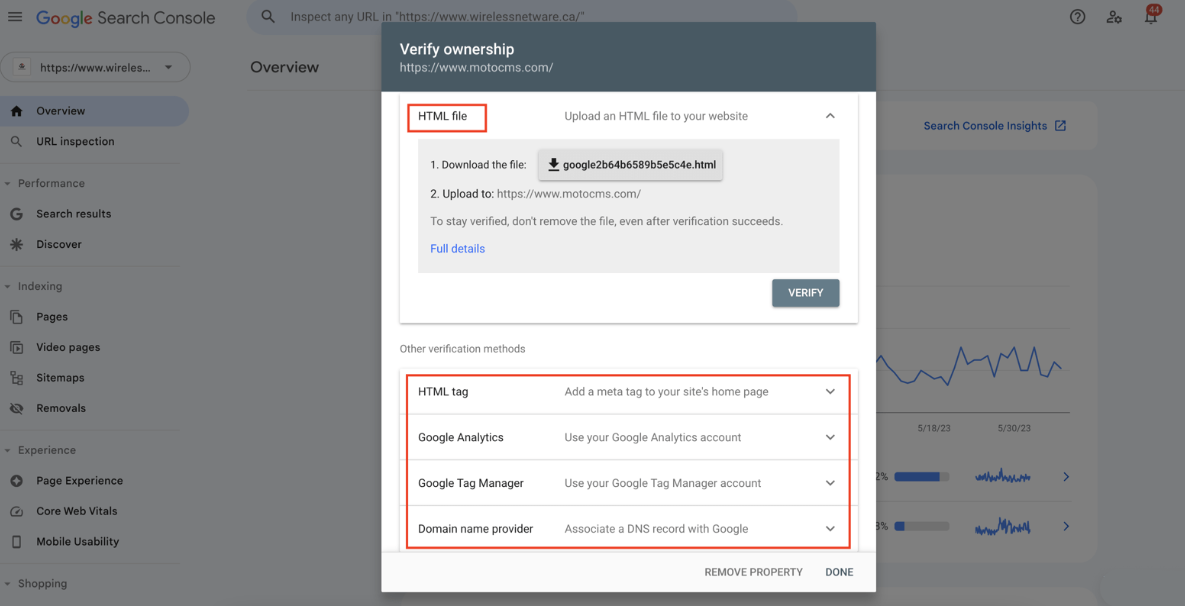The height and width of the screenshot is (607, 1185).
Task: Collapse the HTML file verification section
Action: pos(829,116)
